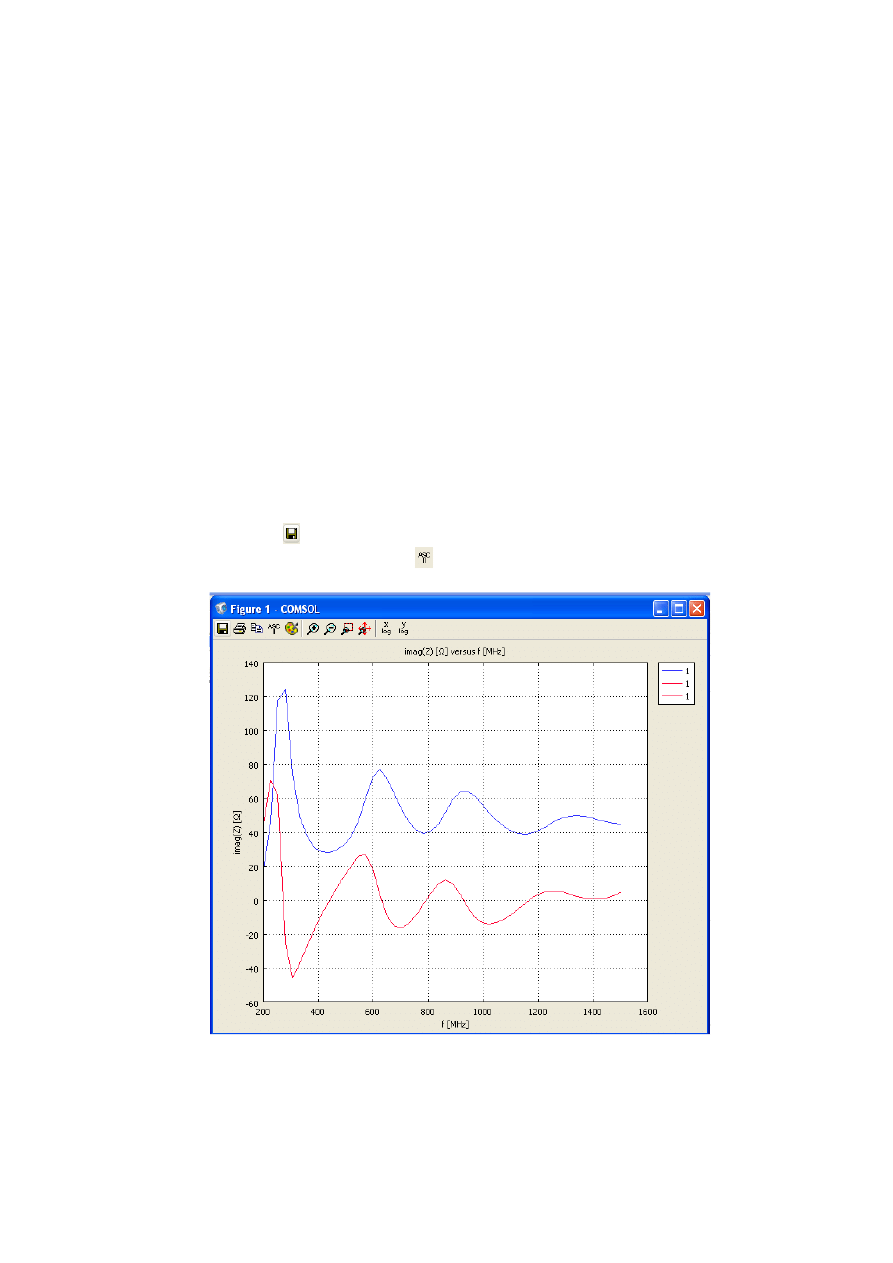
Task: Minimize the Figure 1 window
Action: 661,608
